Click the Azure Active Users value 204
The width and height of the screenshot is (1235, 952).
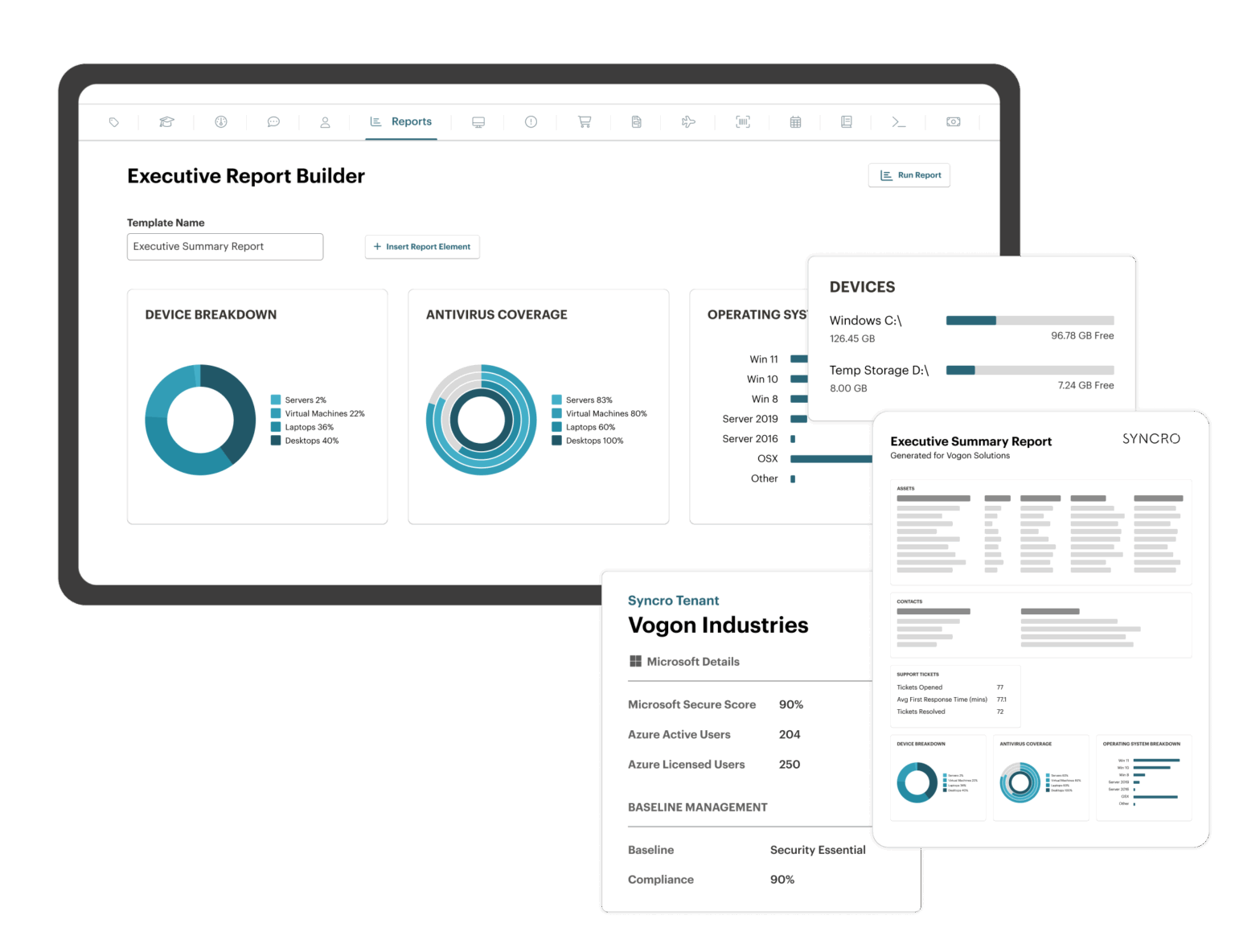[x=790, y=734]
